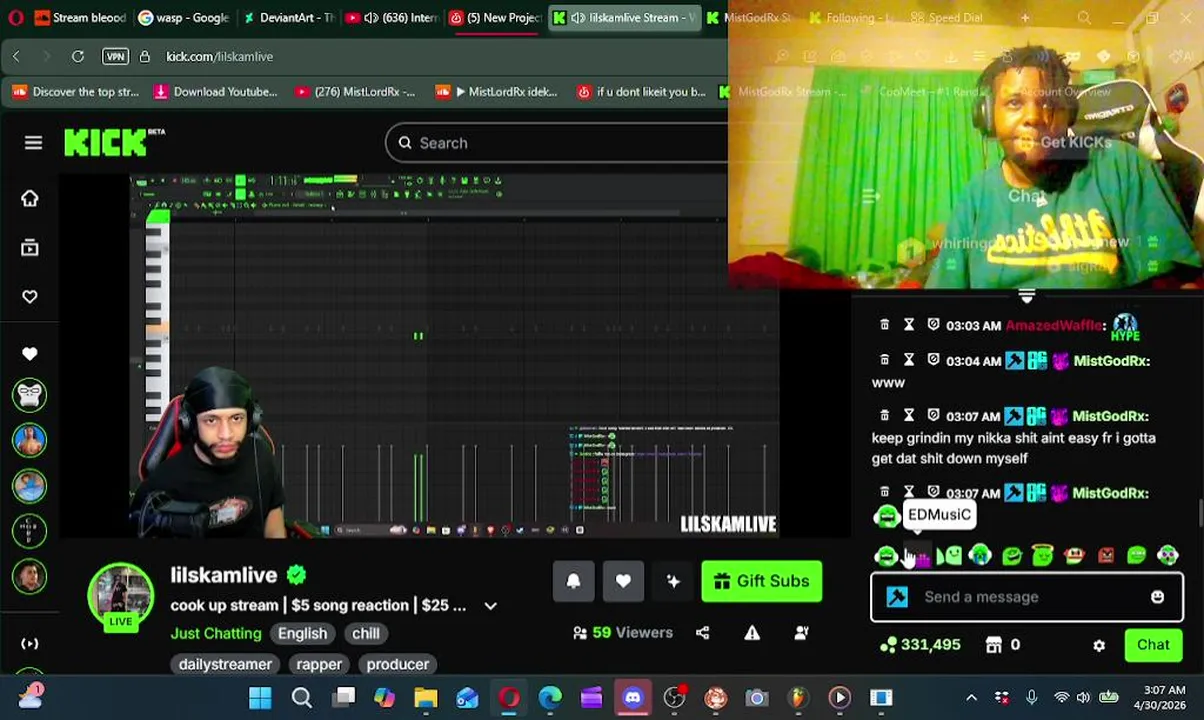The image size is (1204, 720).
Task: Click the share icon next to Viewers
Action: [x=702, y=632]
